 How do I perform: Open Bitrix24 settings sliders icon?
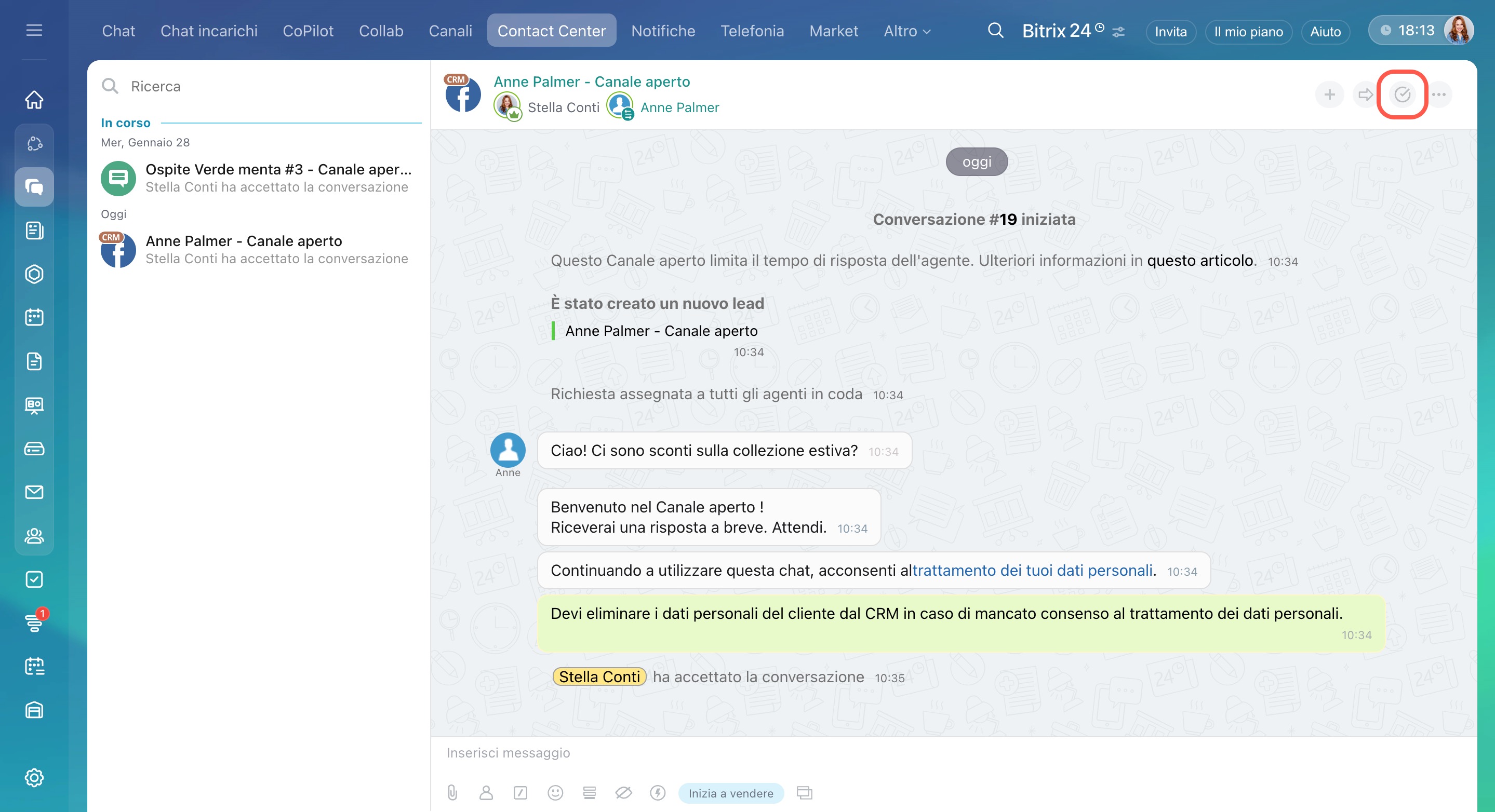[1118, 32]
